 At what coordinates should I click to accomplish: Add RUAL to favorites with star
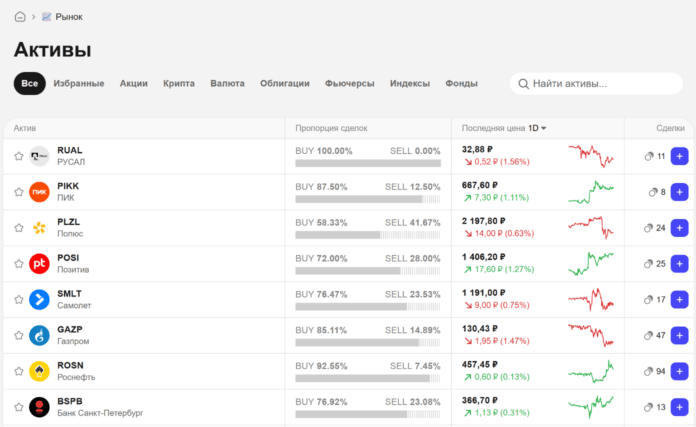(x=19, y=156)
